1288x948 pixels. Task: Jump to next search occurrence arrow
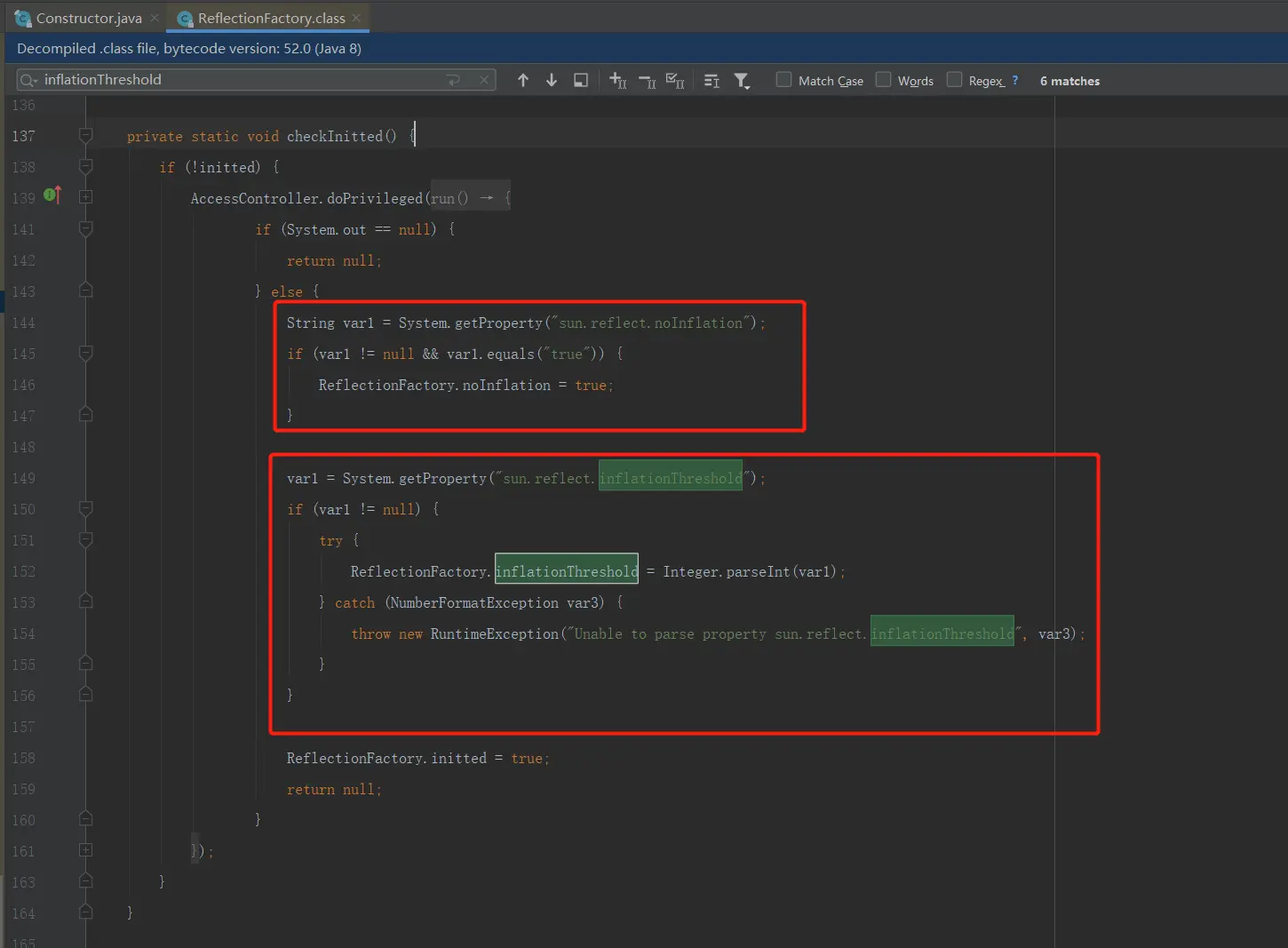[552, 81]
